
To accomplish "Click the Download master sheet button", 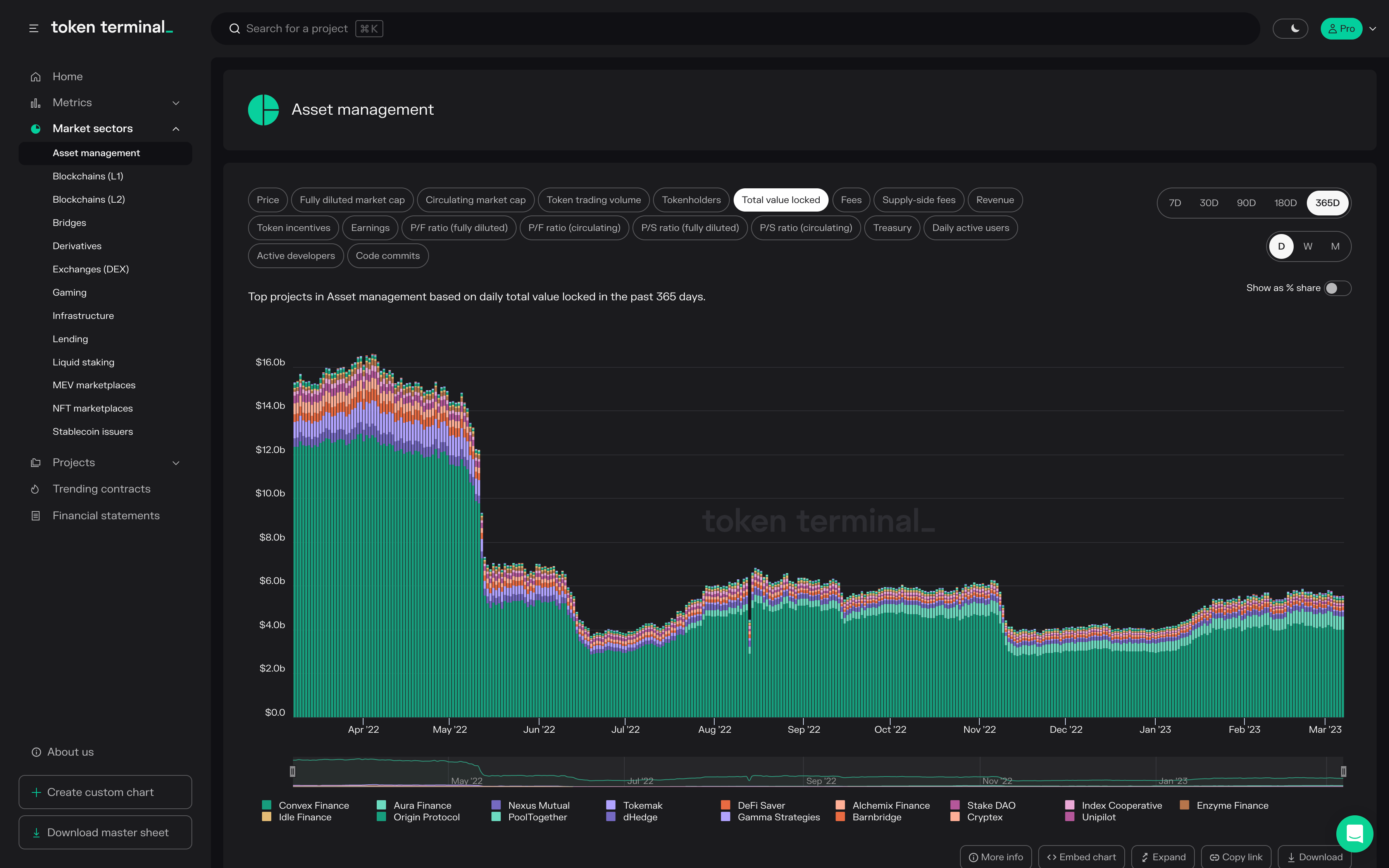I will pyautogui.click(x=105, y=832).
